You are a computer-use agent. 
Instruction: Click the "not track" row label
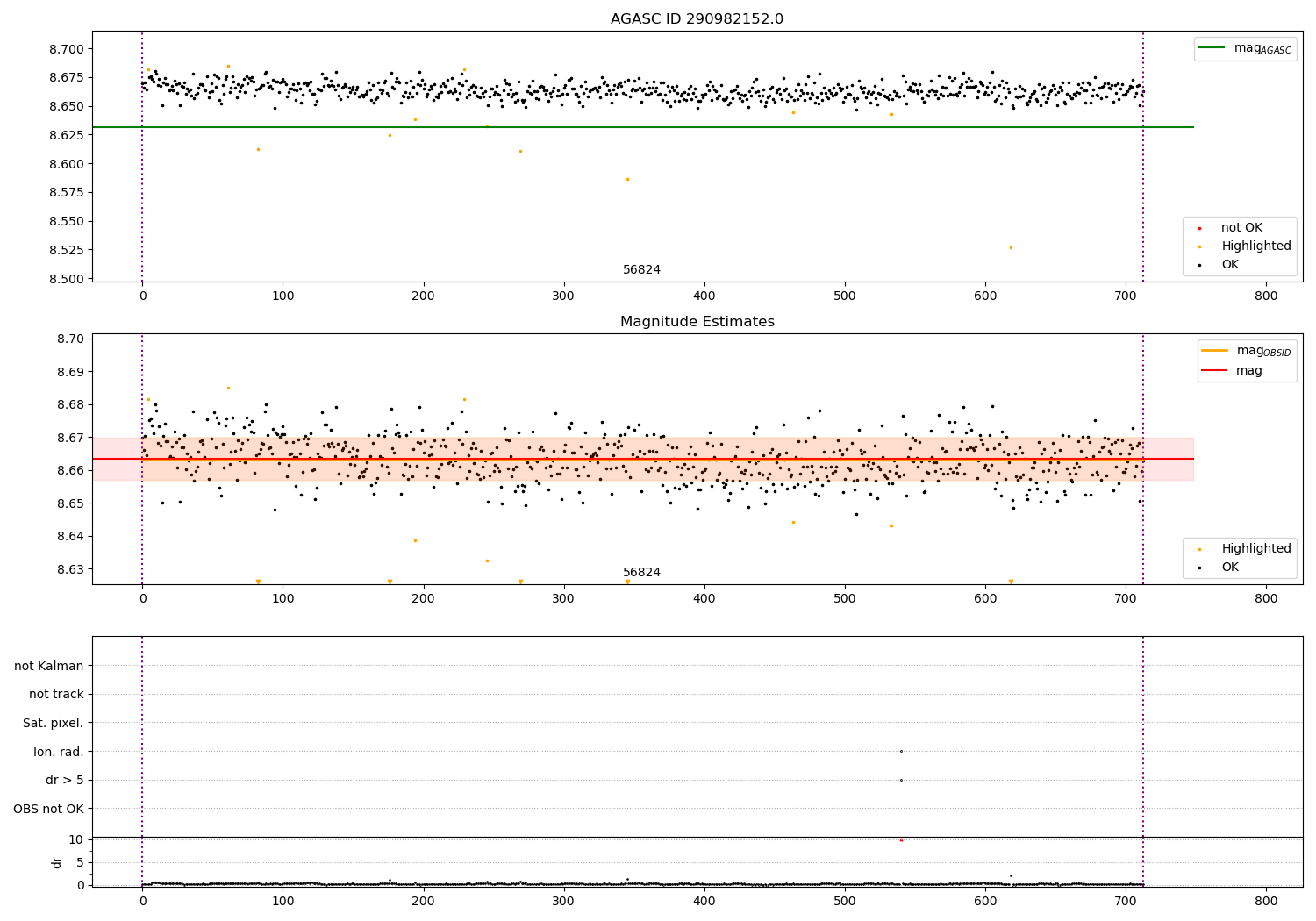pos(56,695)
